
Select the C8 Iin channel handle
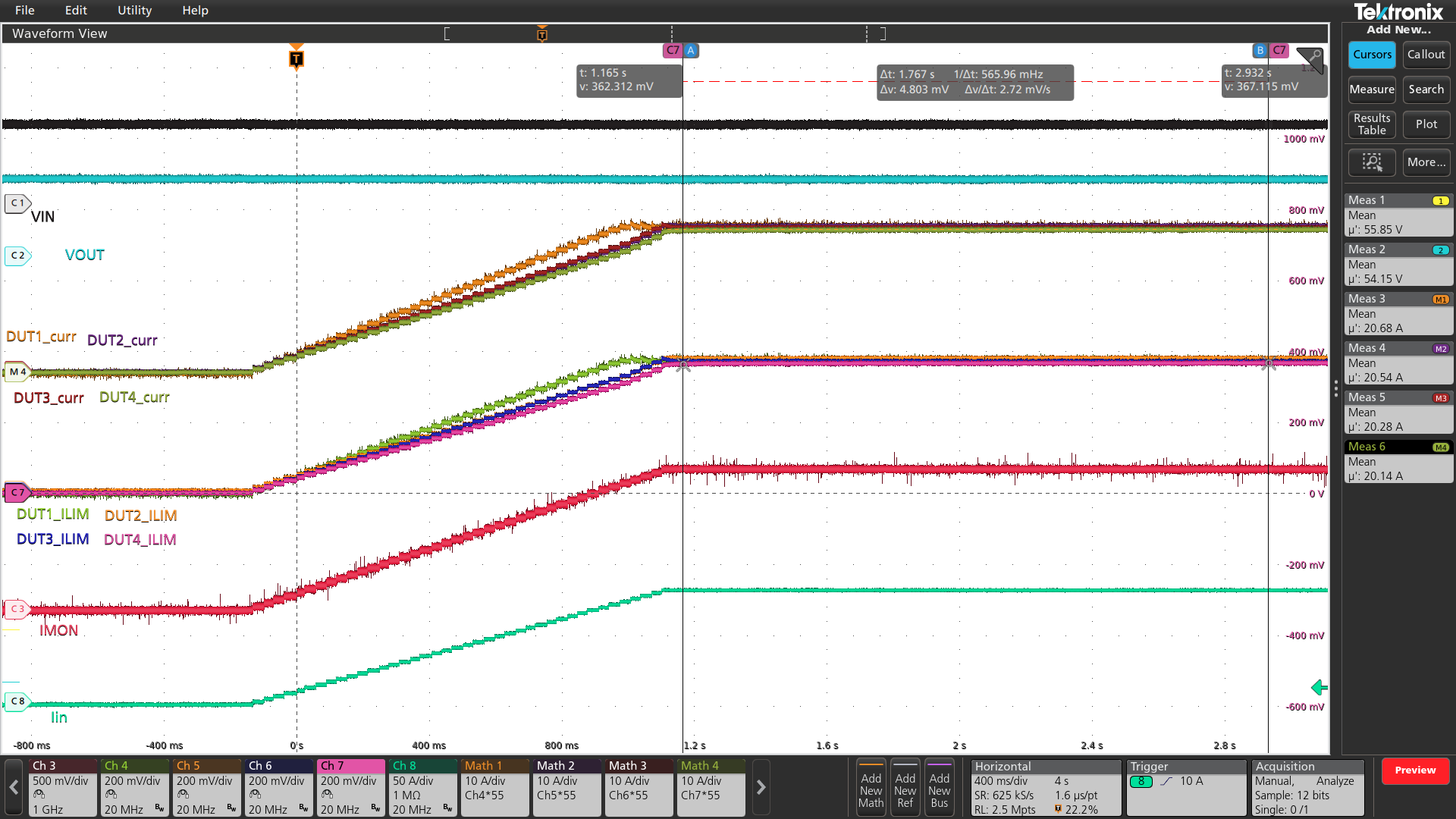tap(17, 701)
